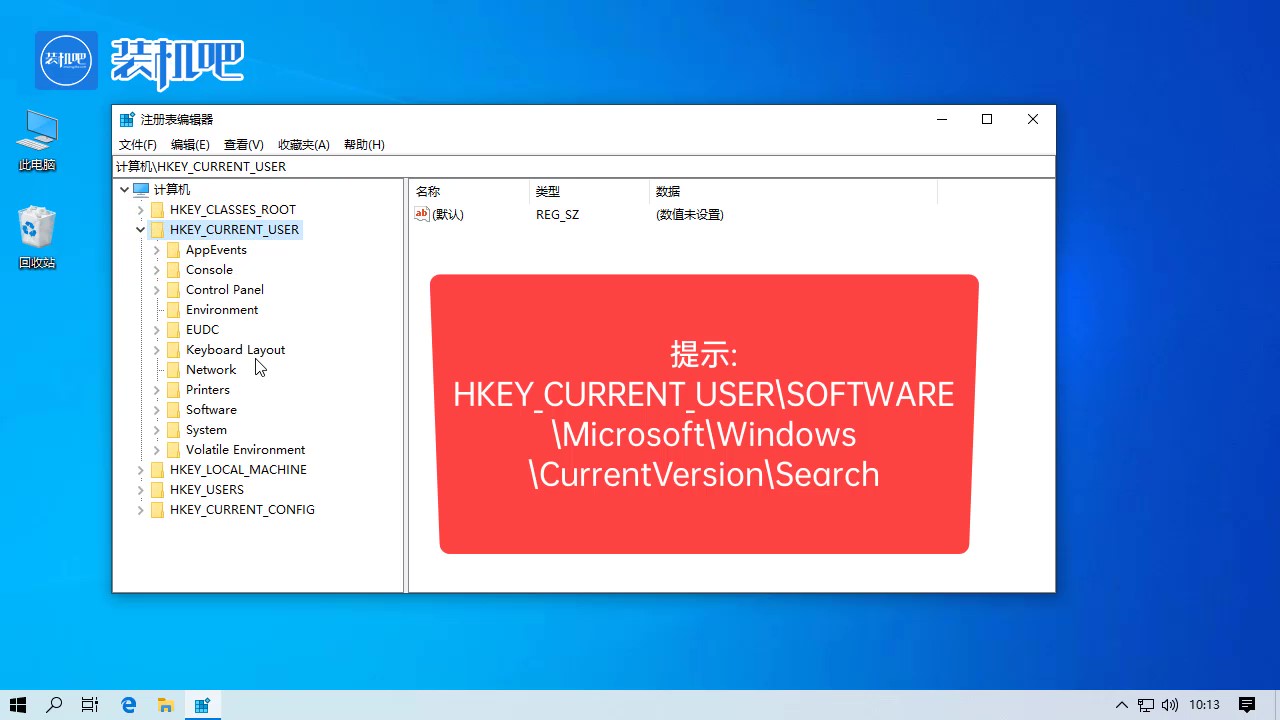Collapse the HKEY_CURRENT_USER key
The height and width of the screenshot is (720, 1280).
pyautogui.click(x=140, y=229)
